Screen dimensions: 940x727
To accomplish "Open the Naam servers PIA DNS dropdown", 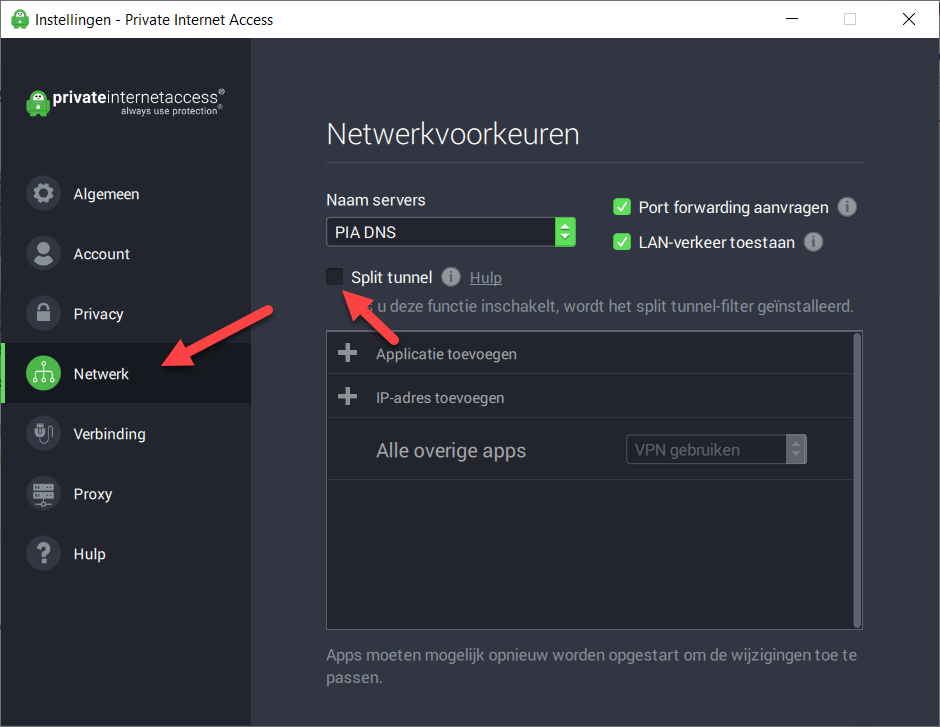I will (x=451, y=232).
